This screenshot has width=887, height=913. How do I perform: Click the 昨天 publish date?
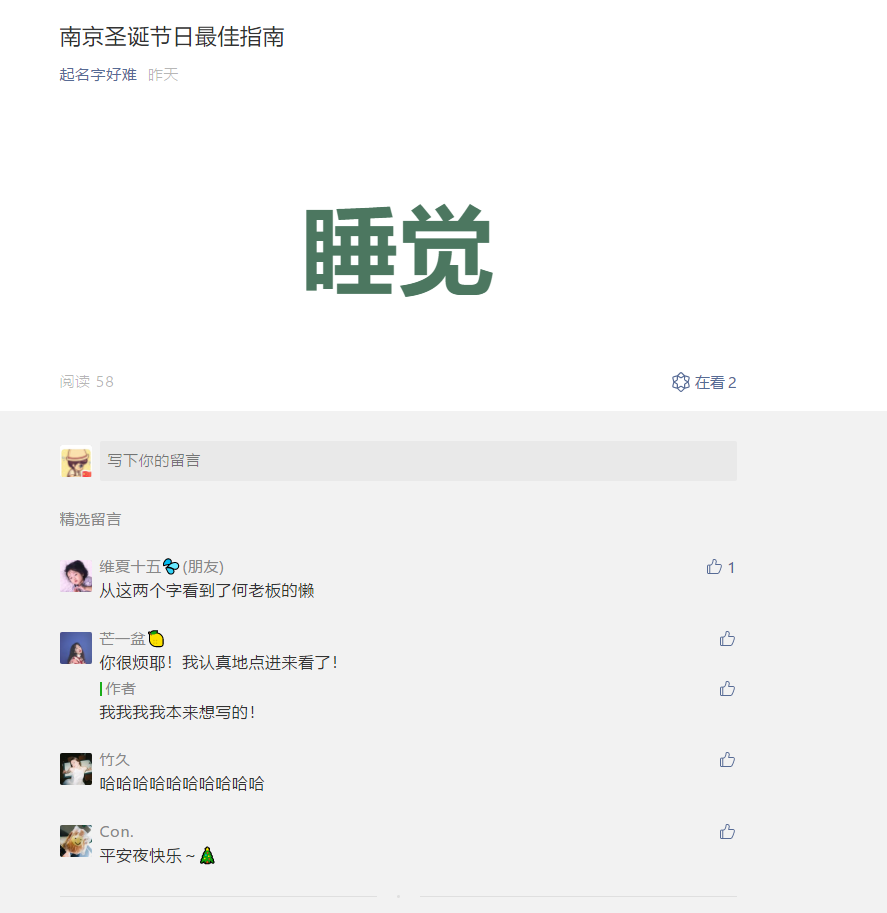point(163,75)
